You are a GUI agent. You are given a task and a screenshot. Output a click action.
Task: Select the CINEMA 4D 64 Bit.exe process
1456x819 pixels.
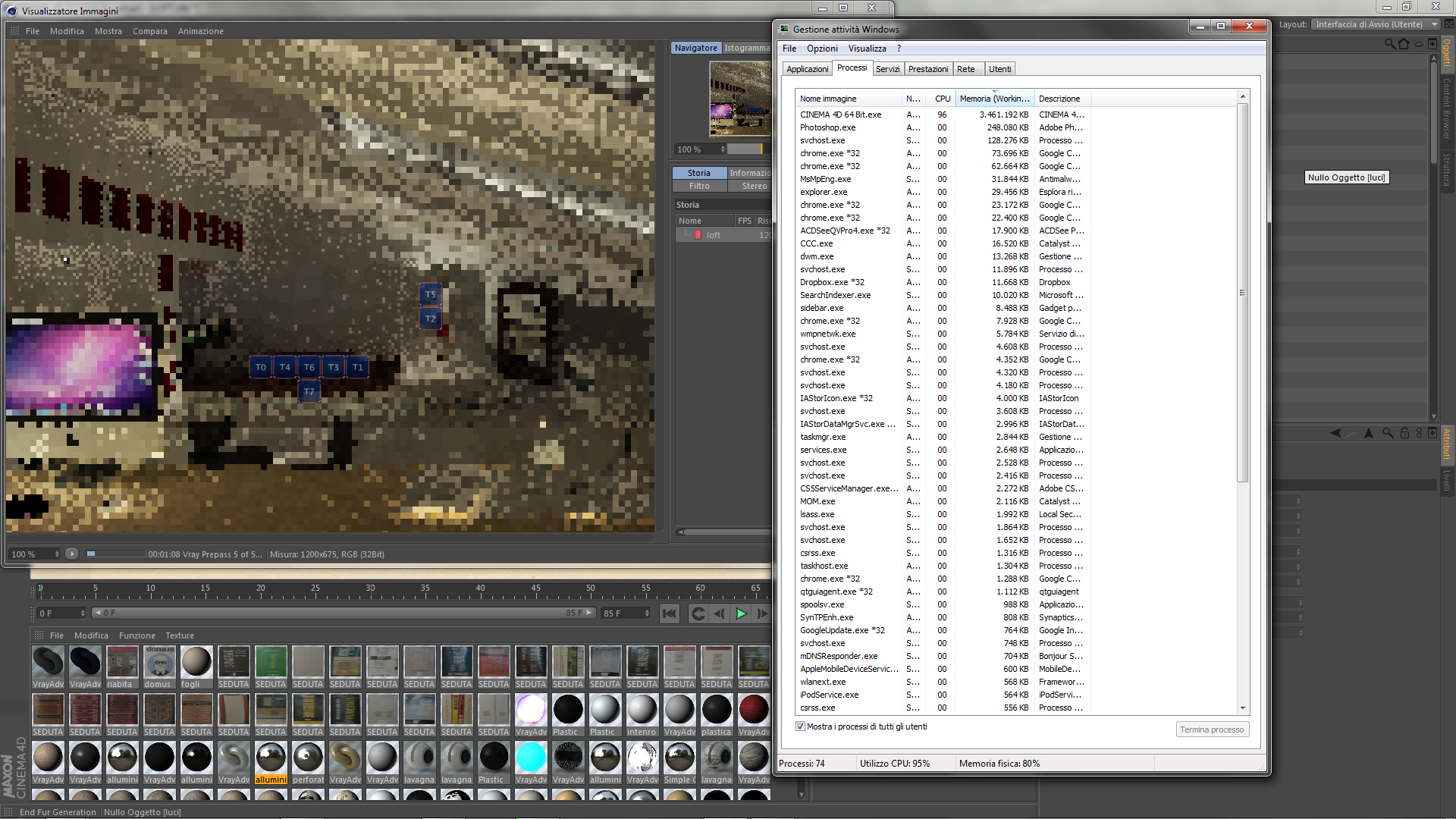840,115
